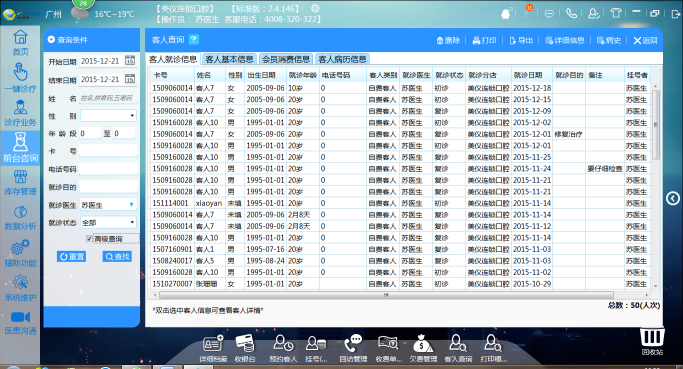Click the 姓名 input field
683x369 pixels.
[x=108, y=98]
